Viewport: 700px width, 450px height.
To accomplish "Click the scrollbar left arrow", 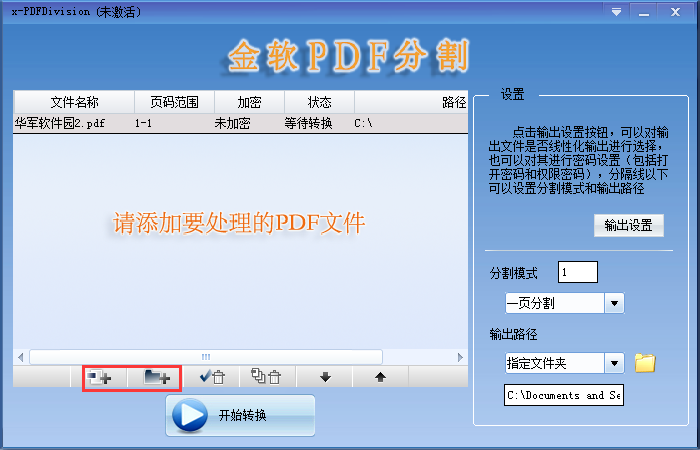I will [x=21, y=357].
